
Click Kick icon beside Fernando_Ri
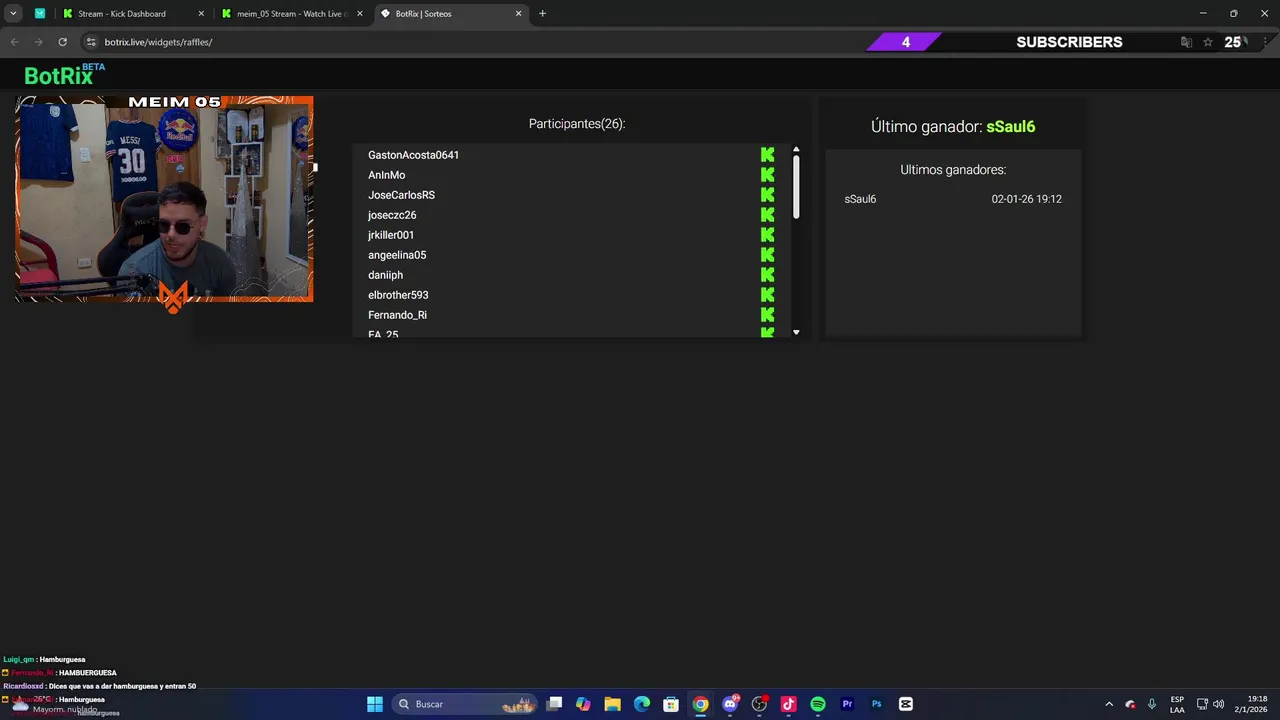[x=767, y=315]
